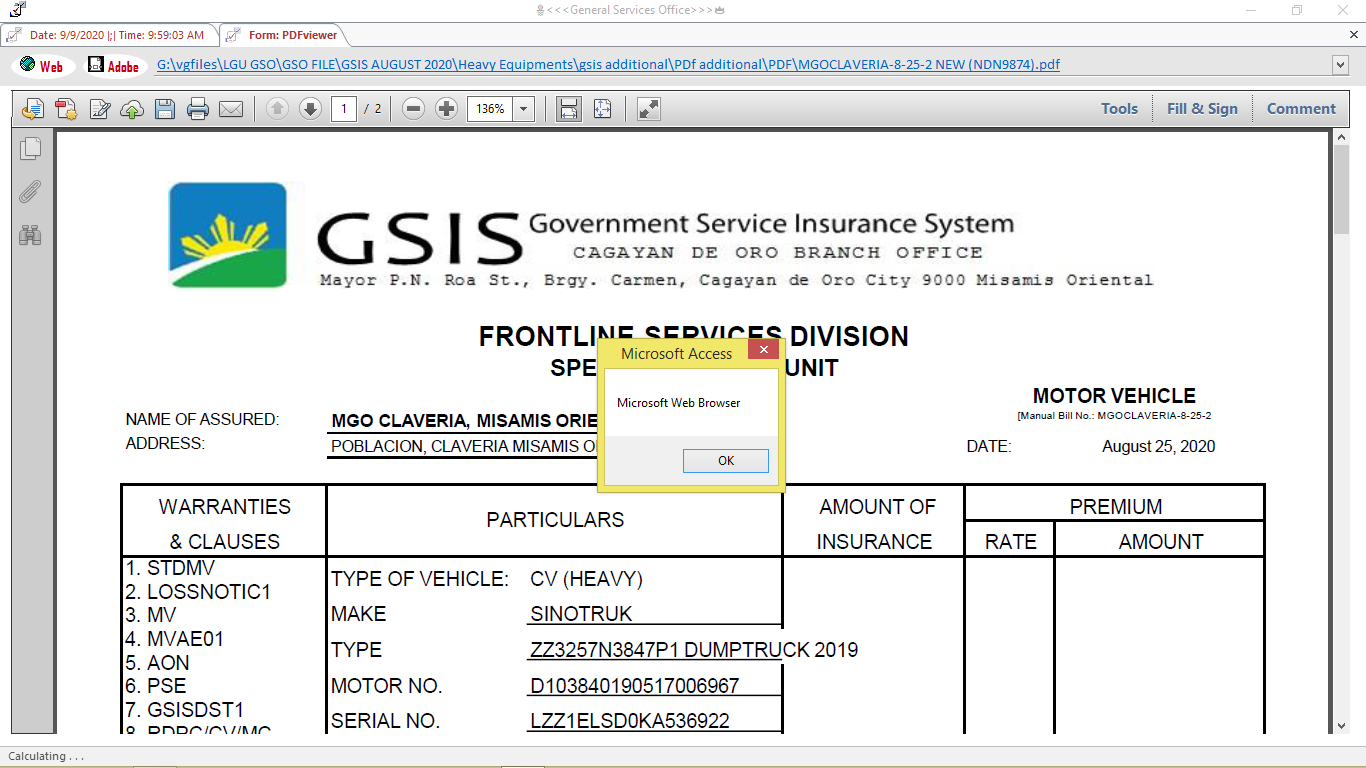
Task: Click the '4. MVAE01' warranty entry
Action: [174, 639]
